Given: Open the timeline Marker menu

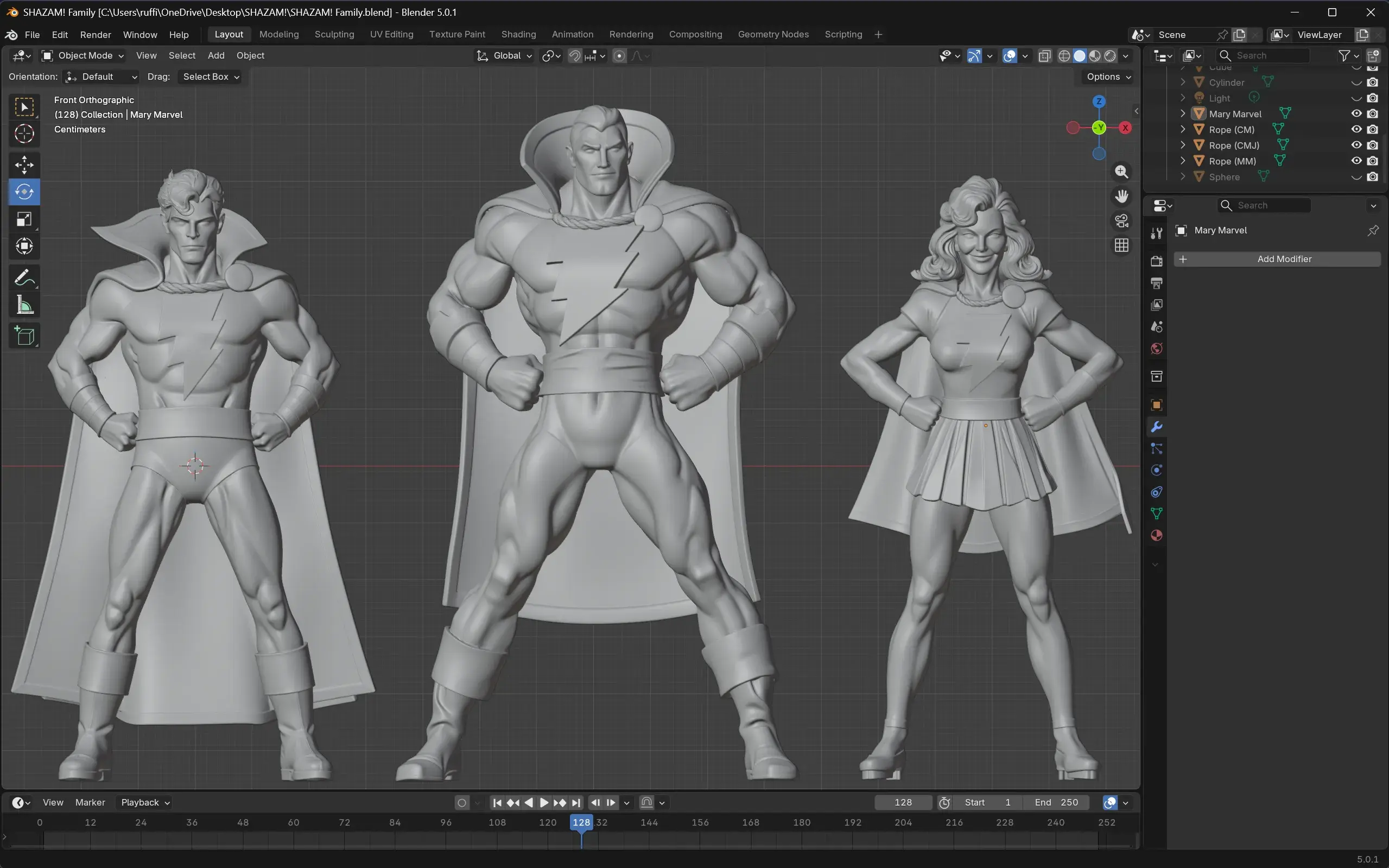Looking at the screenshot, I should 90,802.
